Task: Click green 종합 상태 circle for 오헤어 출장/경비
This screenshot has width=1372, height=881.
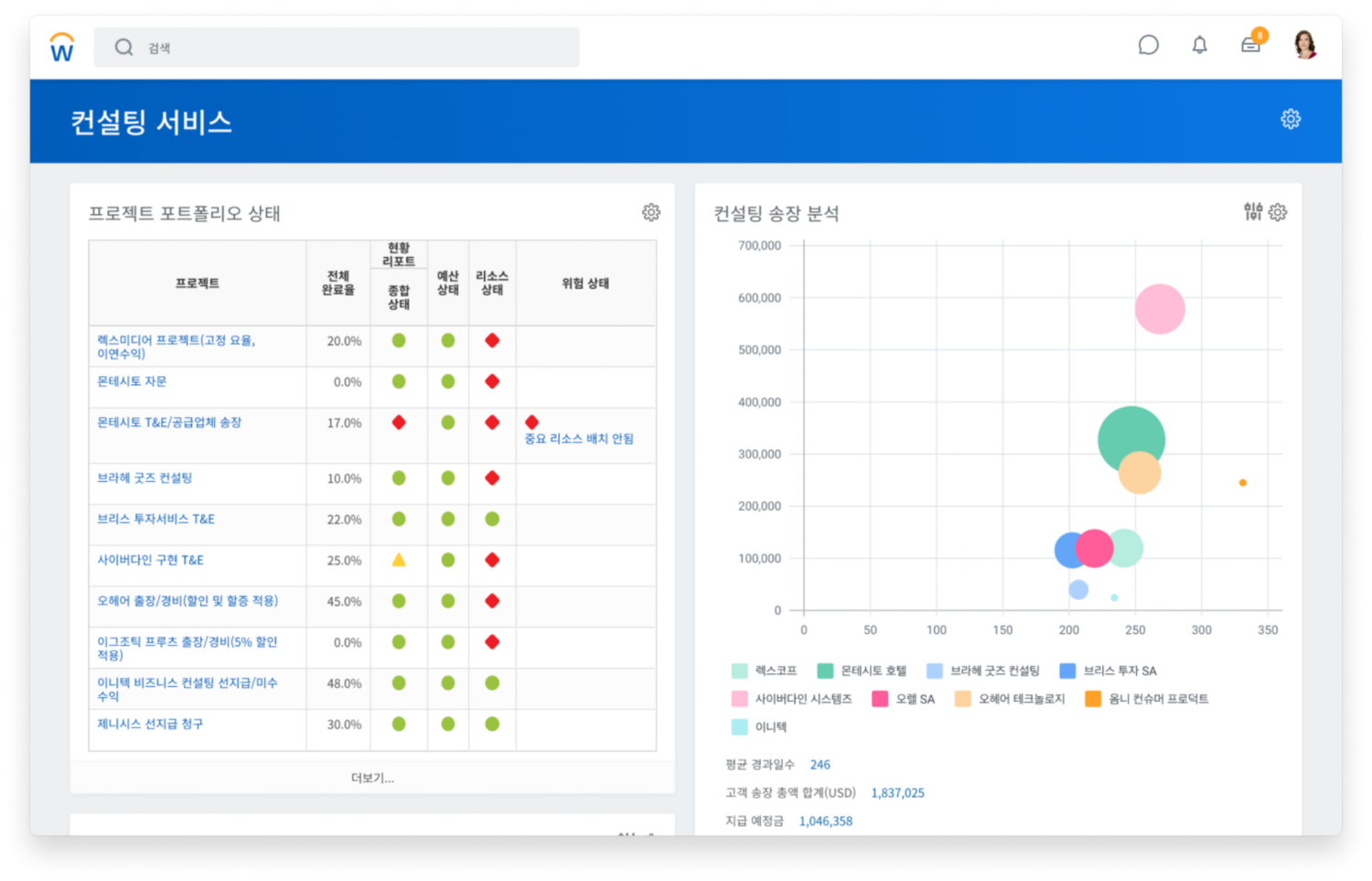Action: click(x=399, y=601)
